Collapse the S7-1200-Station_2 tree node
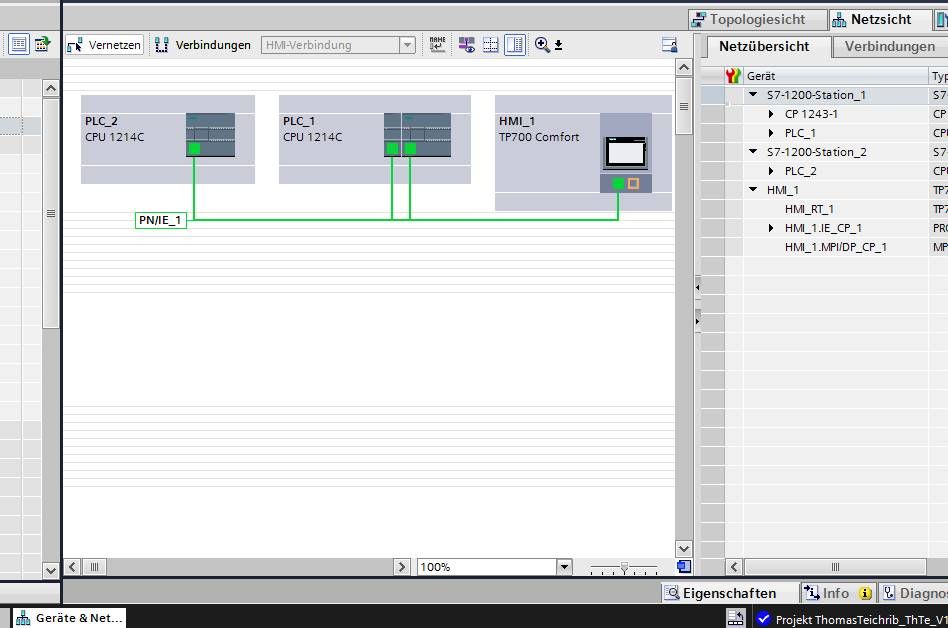The height and width of the screenshot is (628, 948). pyautogui.click(x=753, y=152)
